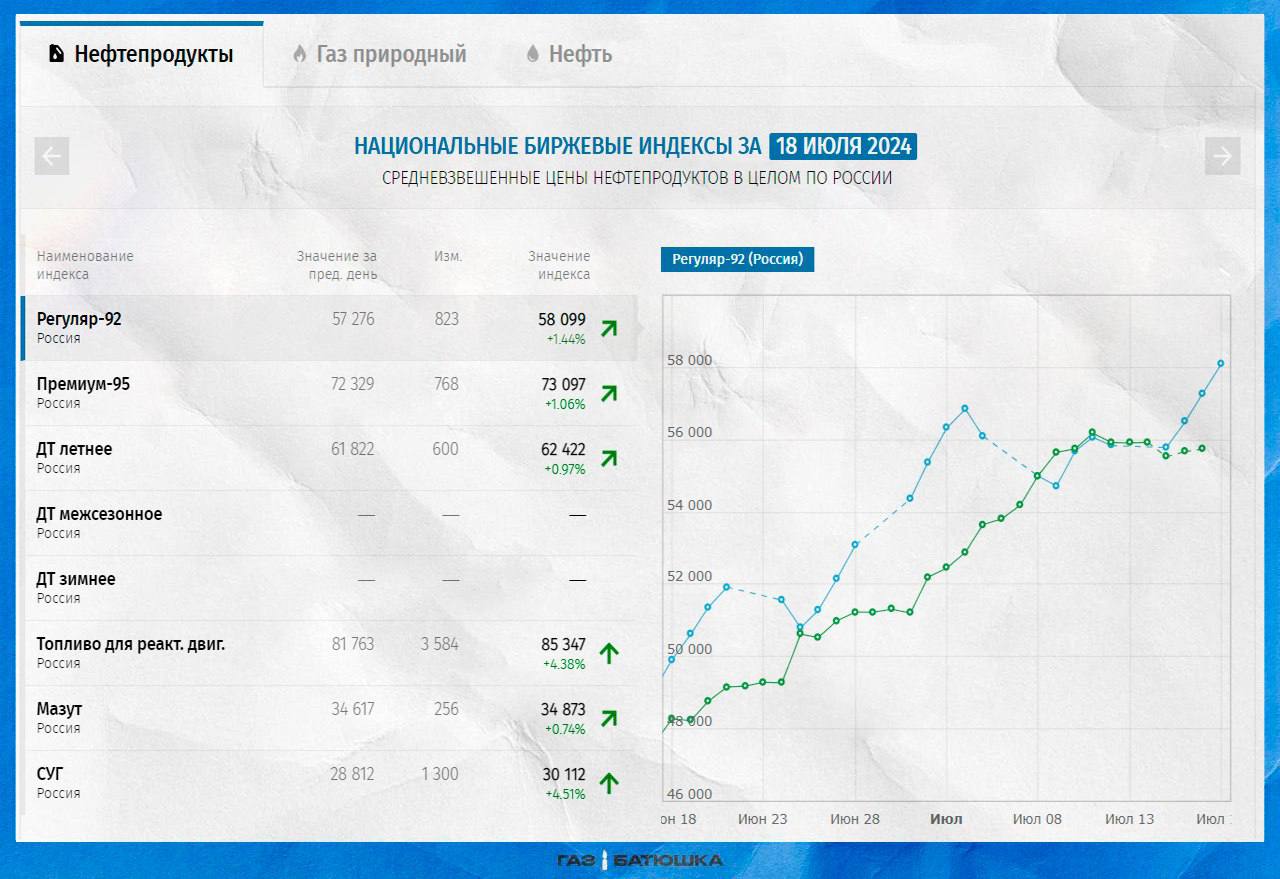
Task: Click previous-day value 28 812
Action: 353,774
